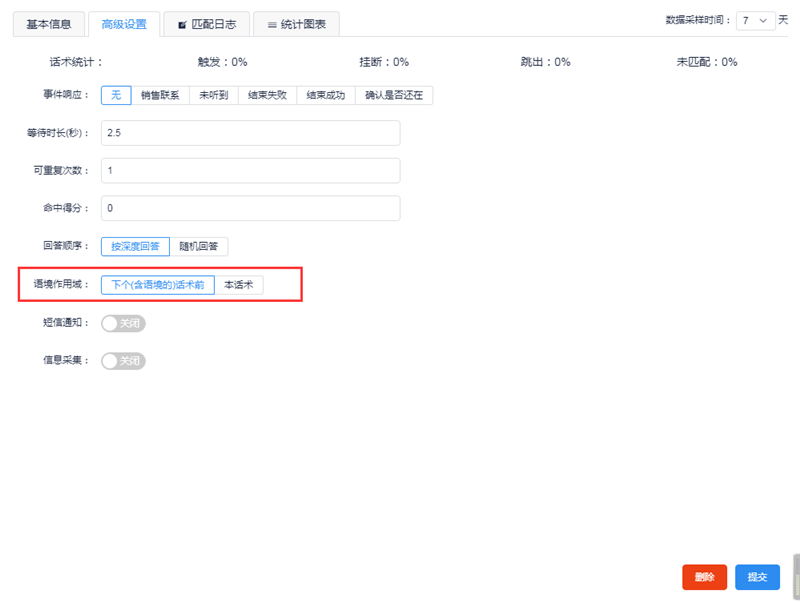The image size is (800, 602).
Task: Select 无 for 事件响应
Action: pos(116,95)
